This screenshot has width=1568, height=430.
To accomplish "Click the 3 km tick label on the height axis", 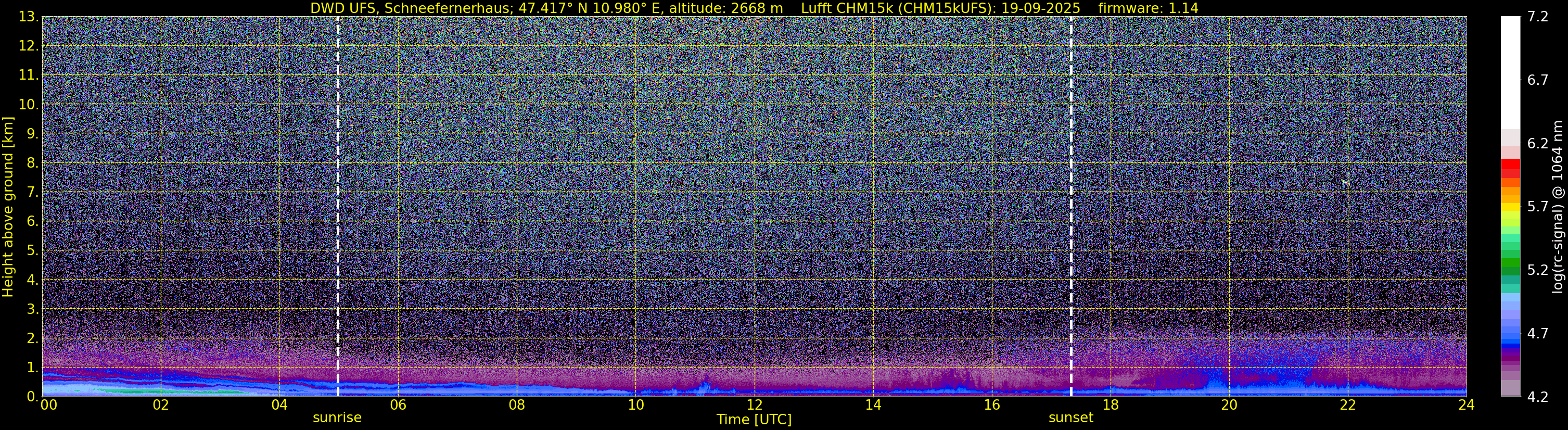I will click(32, 309).
